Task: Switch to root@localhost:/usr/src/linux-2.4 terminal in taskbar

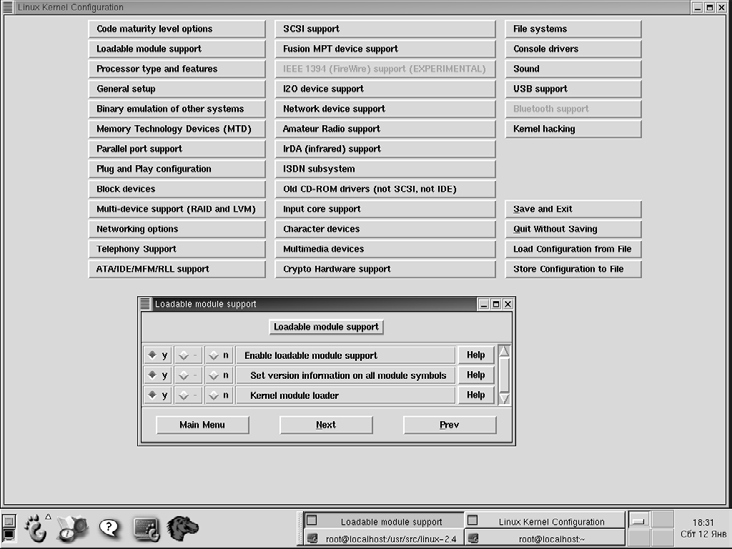Action: coord(383,539)
